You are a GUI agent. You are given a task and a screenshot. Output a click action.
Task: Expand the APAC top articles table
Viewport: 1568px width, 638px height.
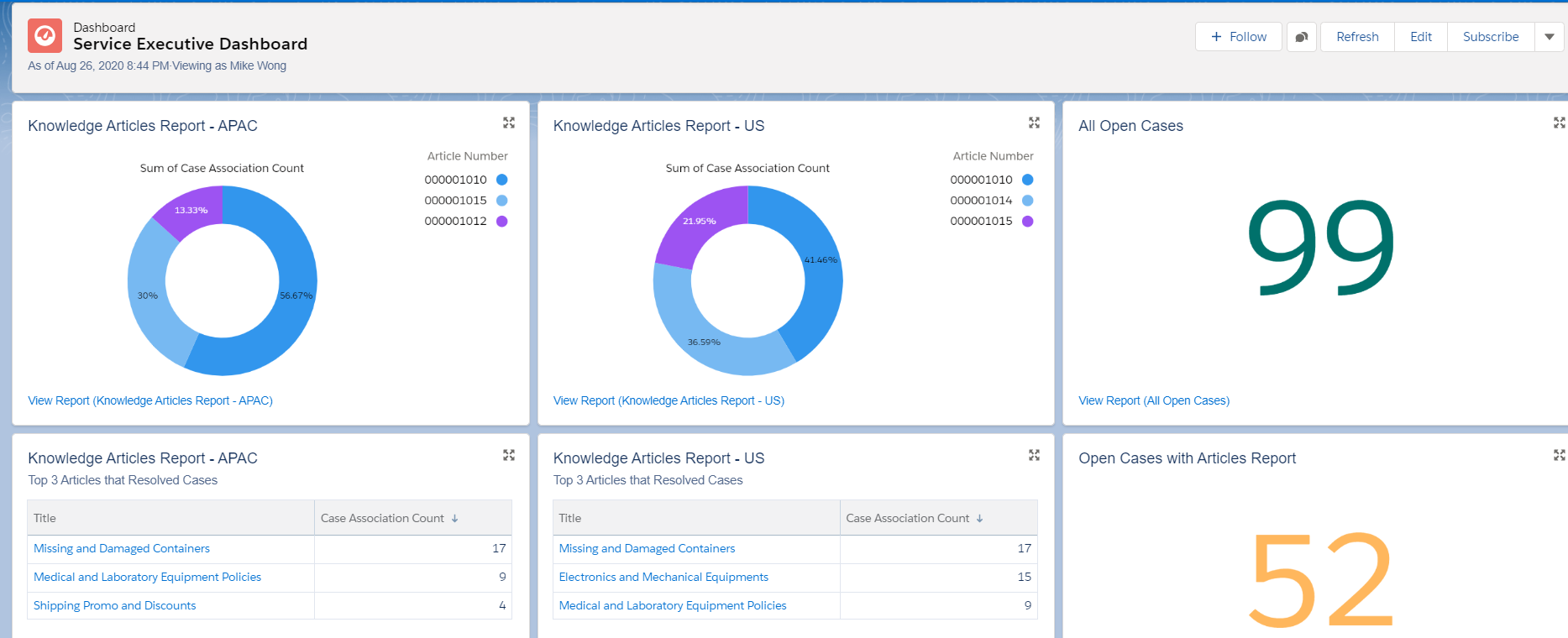(508, 455)
